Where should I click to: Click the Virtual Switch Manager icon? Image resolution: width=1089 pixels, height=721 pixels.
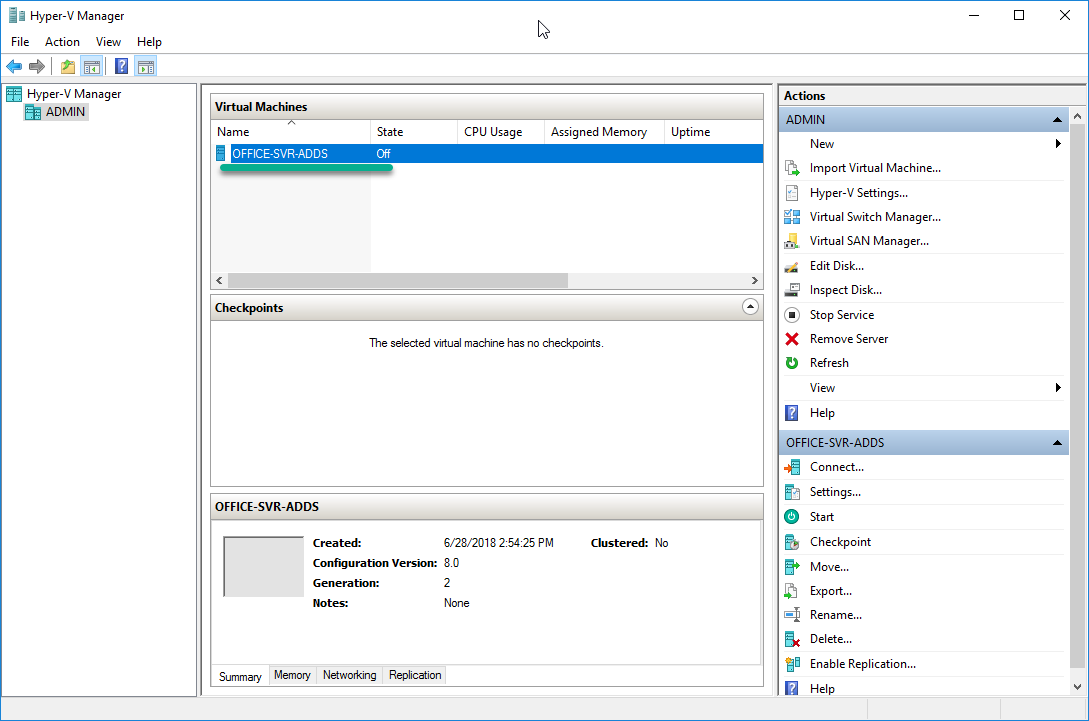[x=792, y=217]
